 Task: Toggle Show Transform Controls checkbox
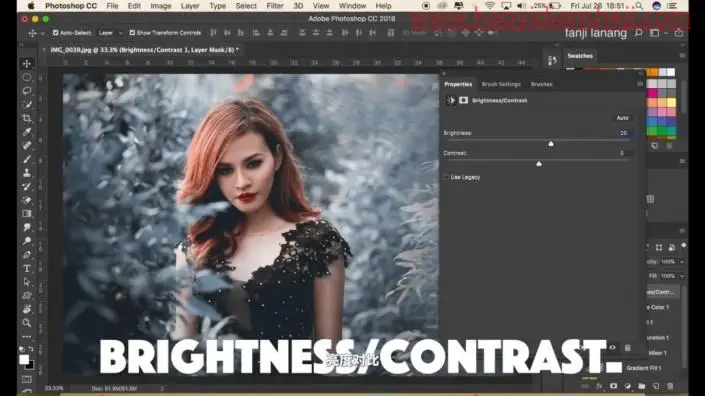pos(132,33)
